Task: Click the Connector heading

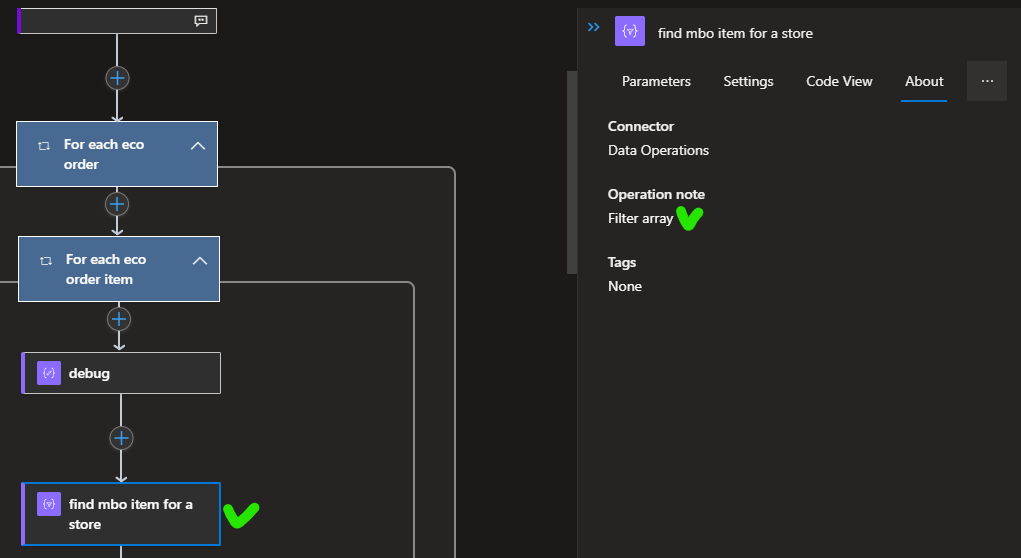Action: coord(641,126)
